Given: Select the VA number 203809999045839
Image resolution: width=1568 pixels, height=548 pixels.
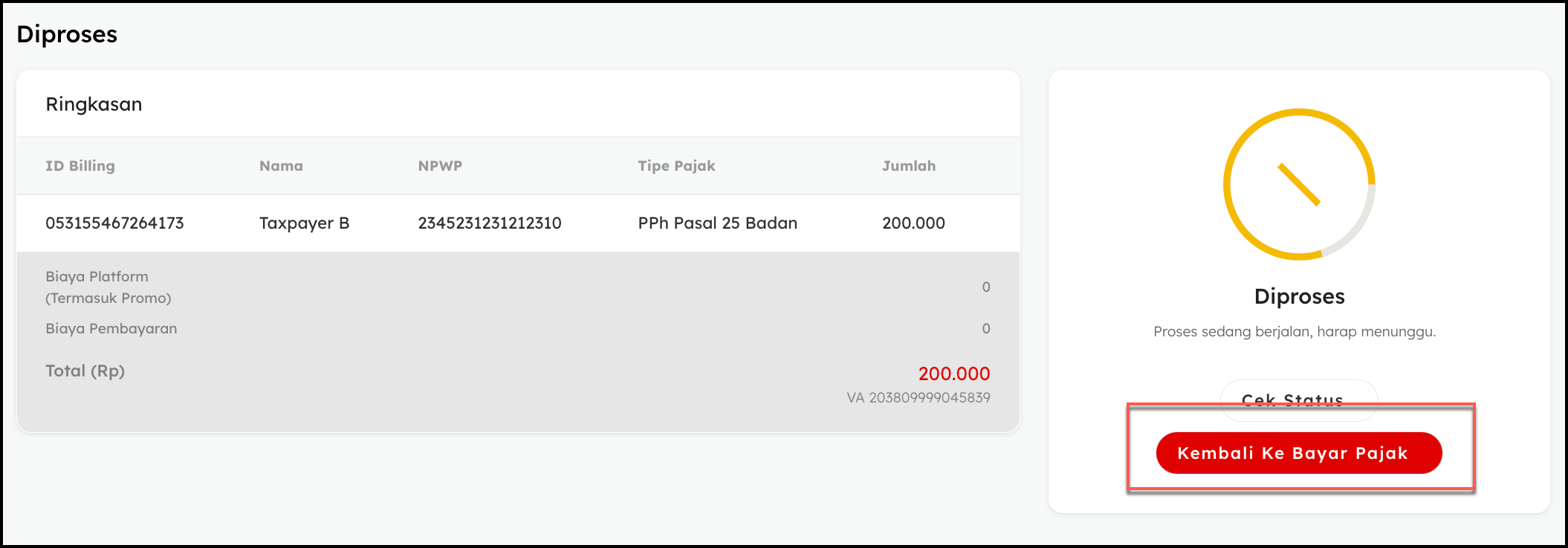Looking at the screenshot, I should (x=918, y=397).
